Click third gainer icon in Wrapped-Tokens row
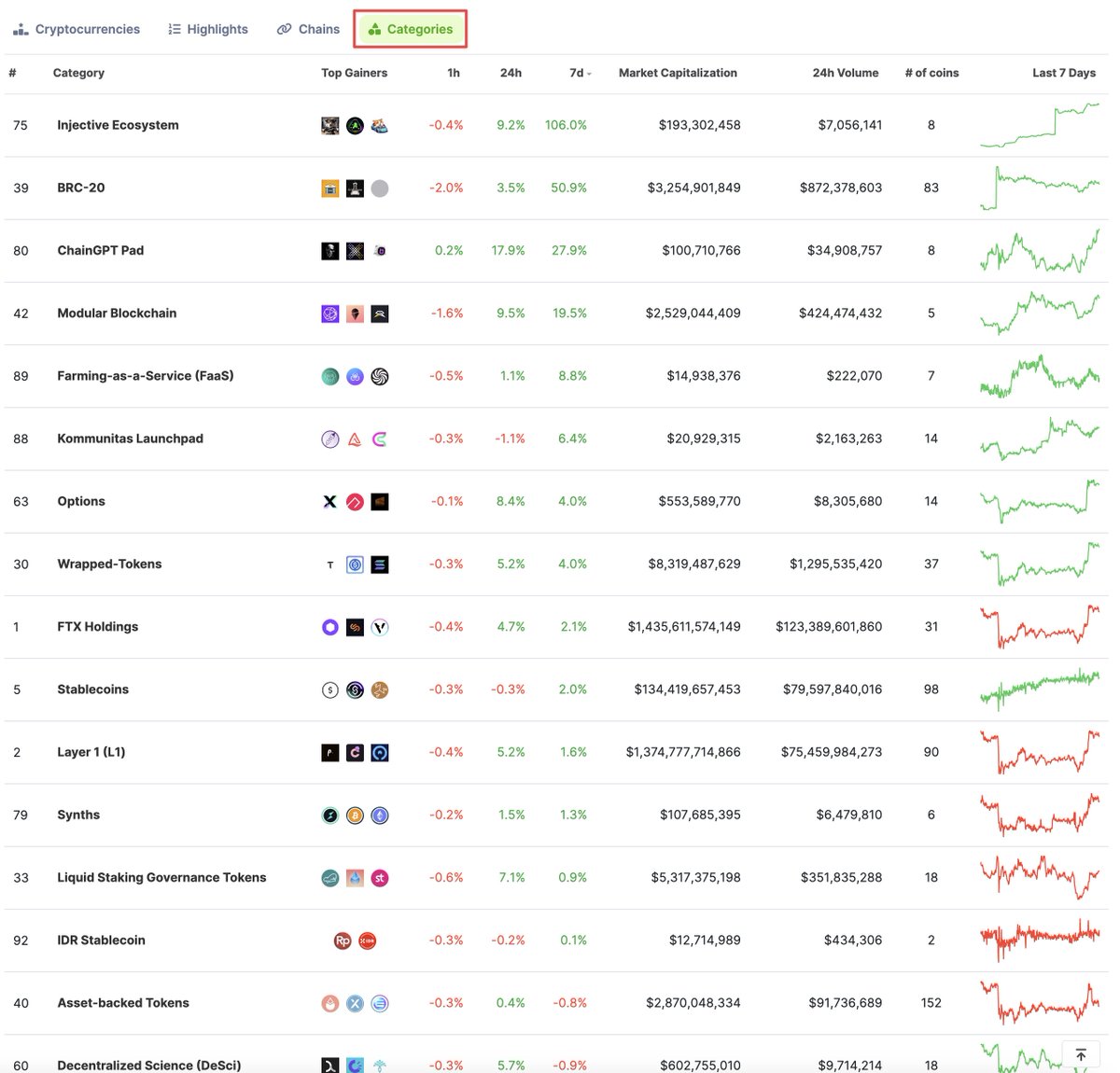This screenshot has width=1120, height=1073. point(380,564)
